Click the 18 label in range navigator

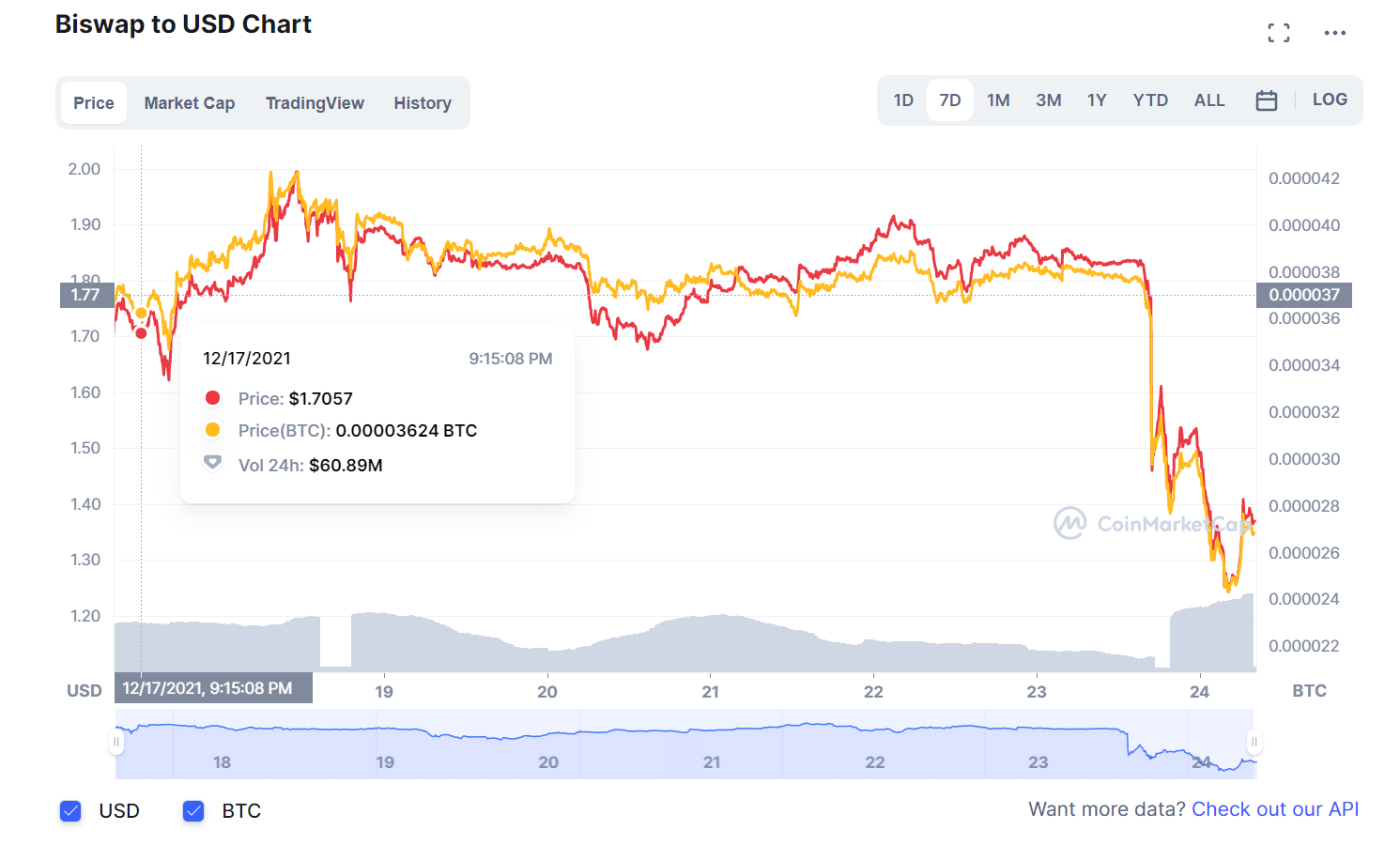[222, 762]
